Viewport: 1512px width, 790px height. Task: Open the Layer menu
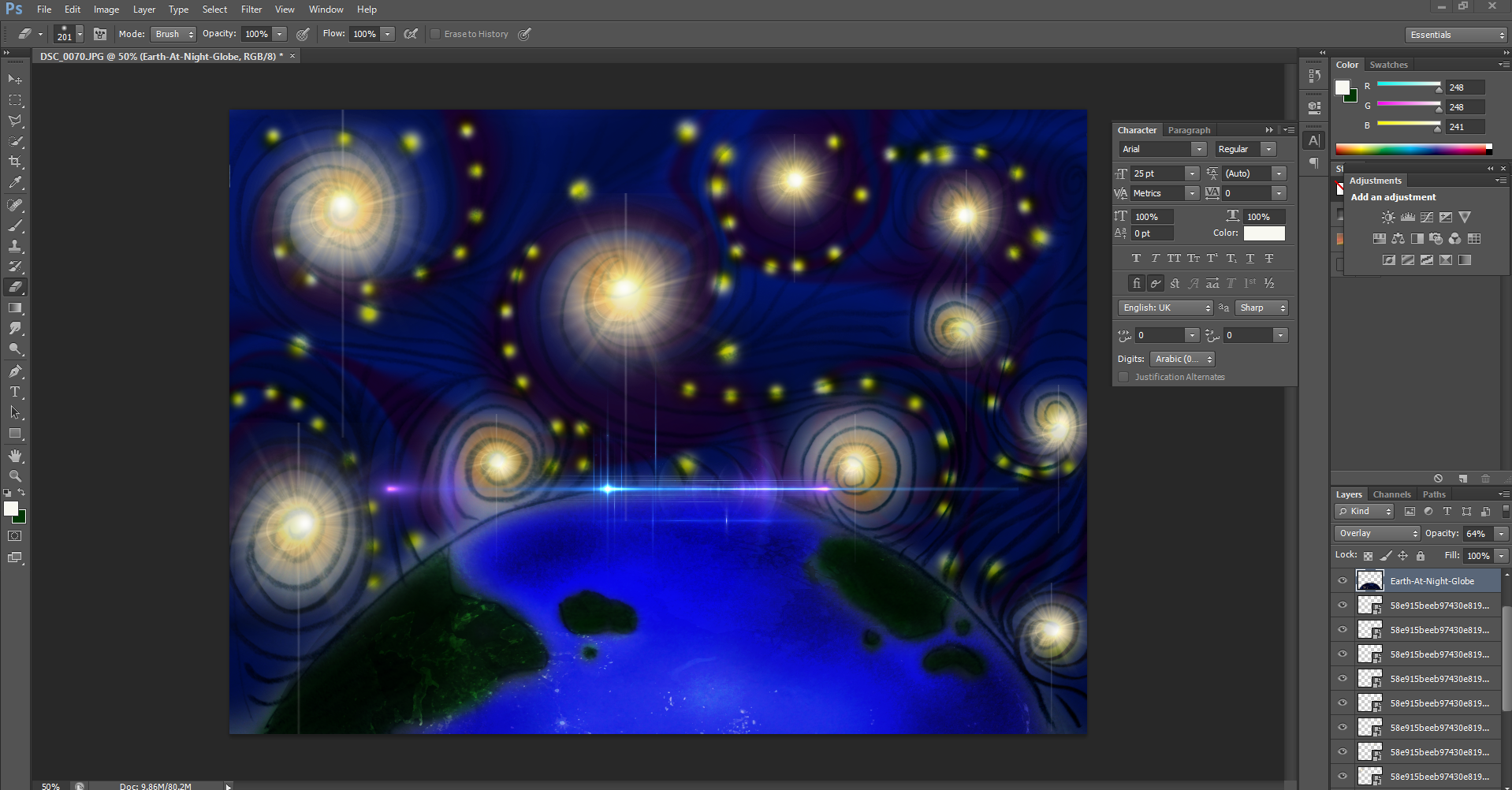click(x=143, y=9)
